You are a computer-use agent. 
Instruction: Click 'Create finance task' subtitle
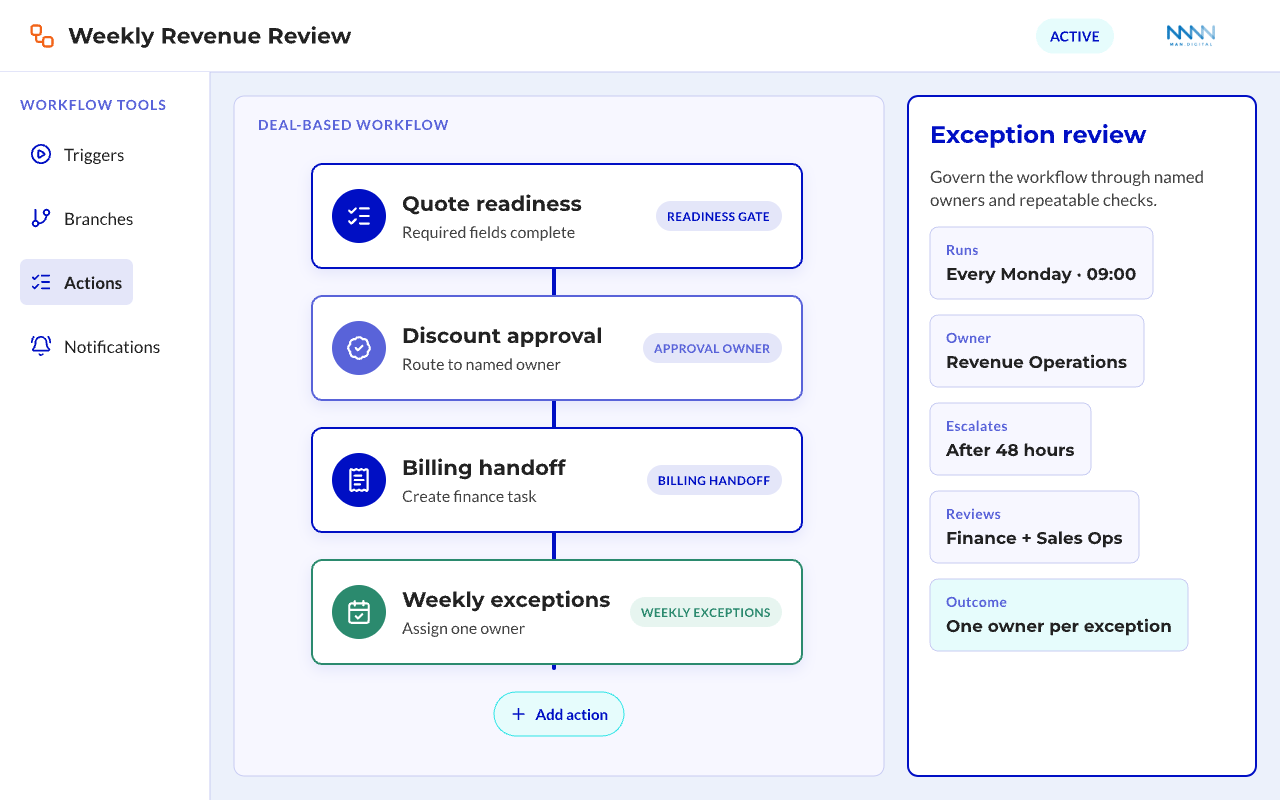pos(469,497)
